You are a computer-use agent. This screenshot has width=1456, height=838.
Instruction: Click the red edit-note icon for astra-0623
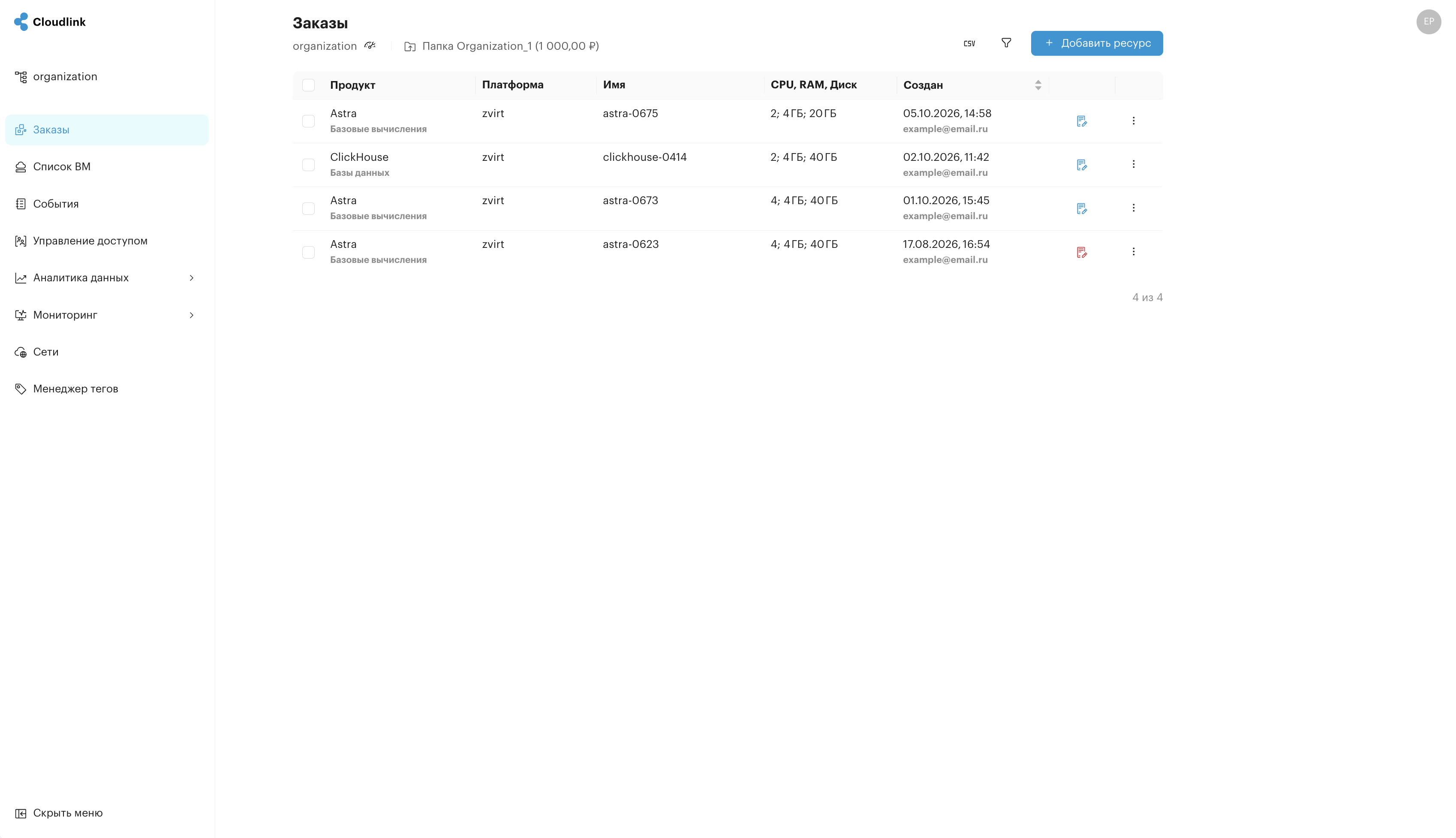pyautogui.click(x=1082, y=252)
